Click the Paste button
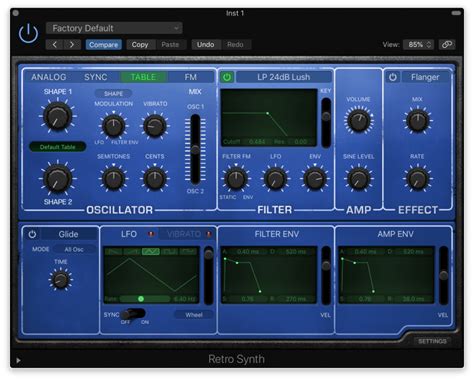474x380 pixels. coord(170,44)
